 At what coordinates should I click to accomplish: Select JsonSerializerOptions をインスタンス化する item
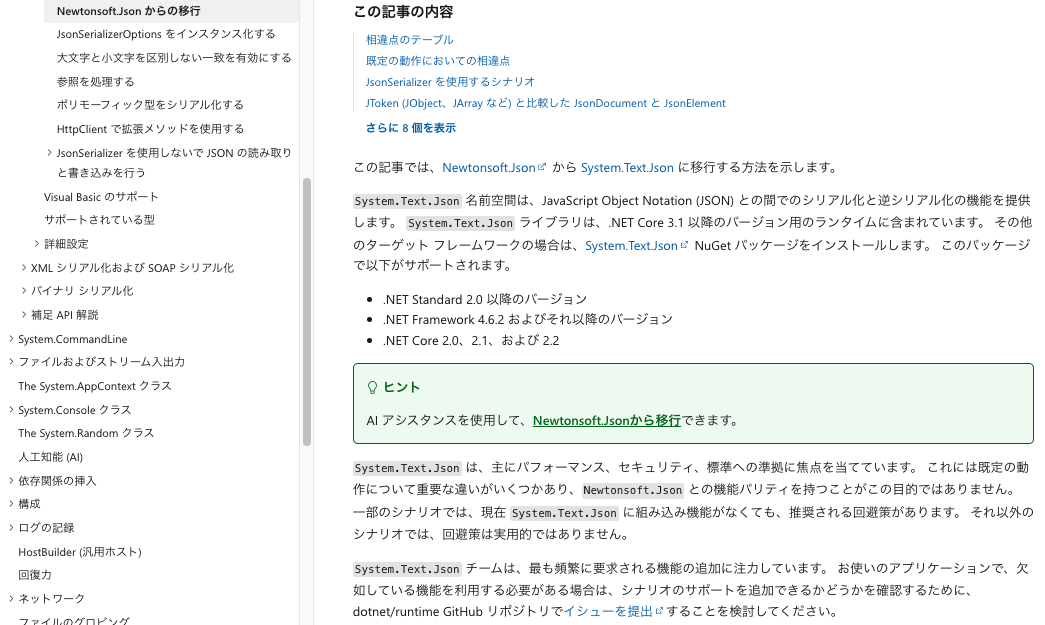(166, 34)
